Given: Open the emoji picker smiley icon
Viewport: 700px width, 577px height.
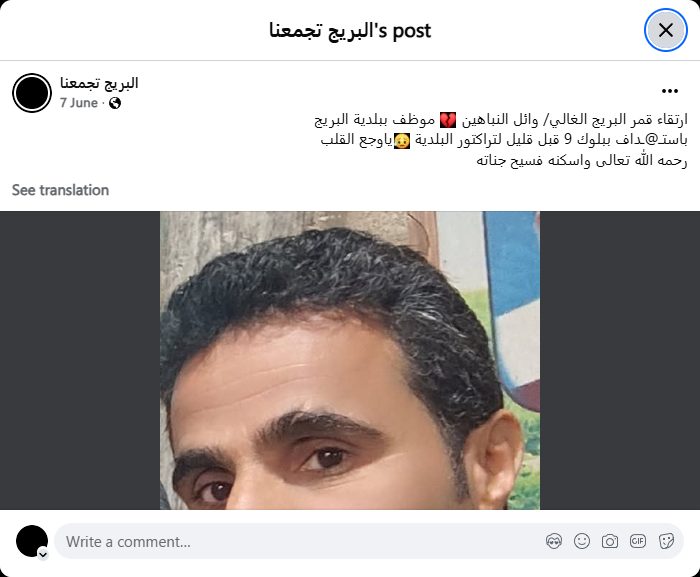Looking at the screenshot, I should (582, 541).
